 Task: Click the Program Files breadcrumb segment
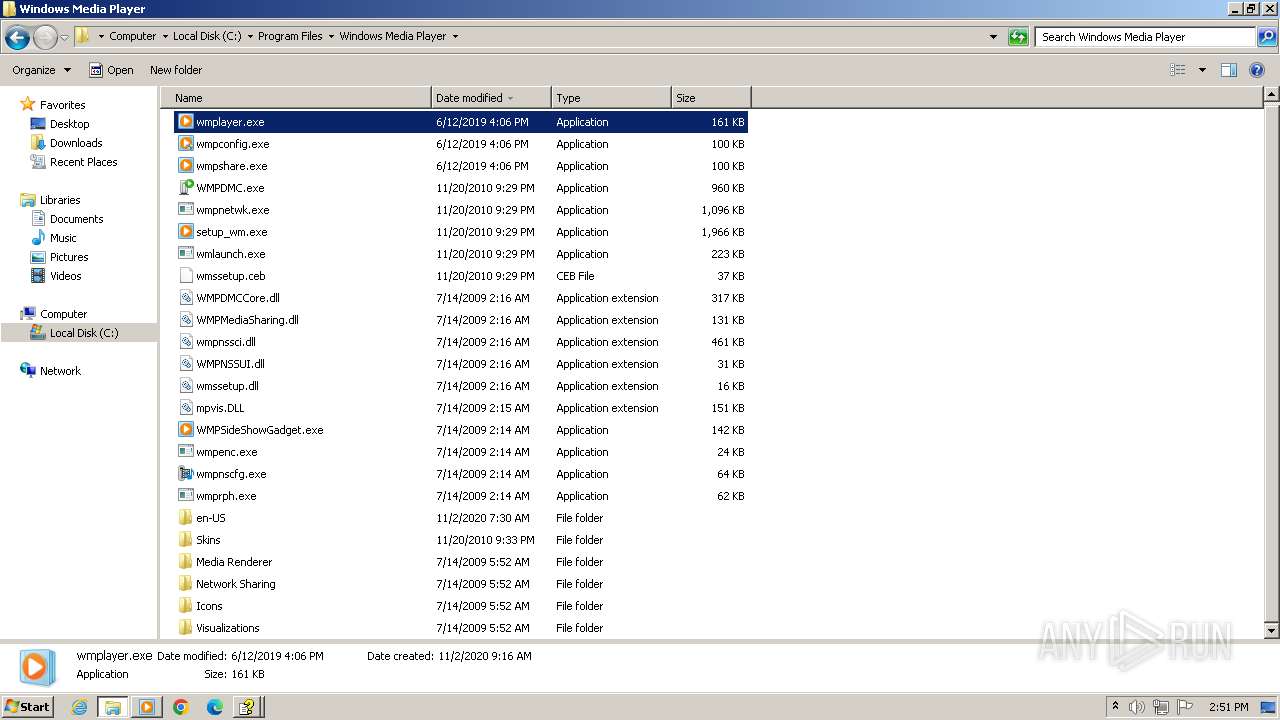(x=290, y=36)
